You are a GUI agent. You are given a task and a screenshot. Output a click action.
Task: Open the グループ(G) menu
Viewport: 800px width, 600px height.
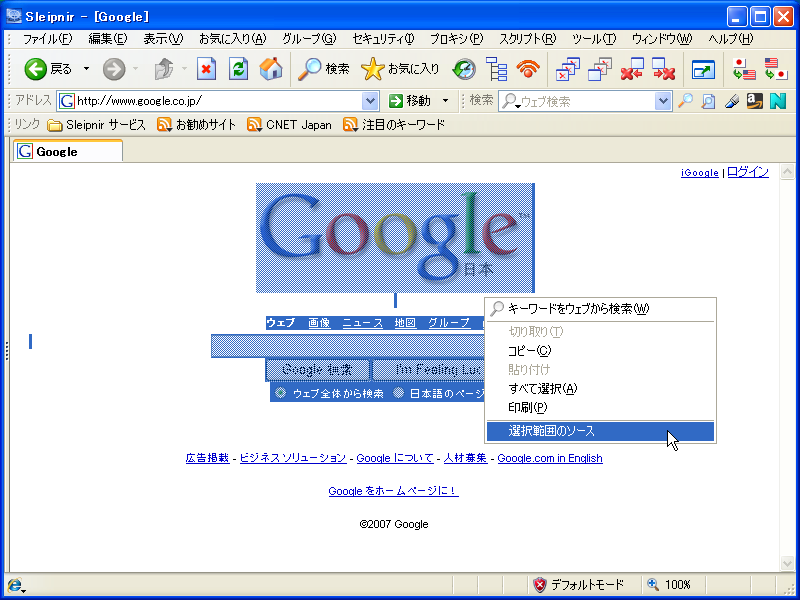tap(309, 39)
